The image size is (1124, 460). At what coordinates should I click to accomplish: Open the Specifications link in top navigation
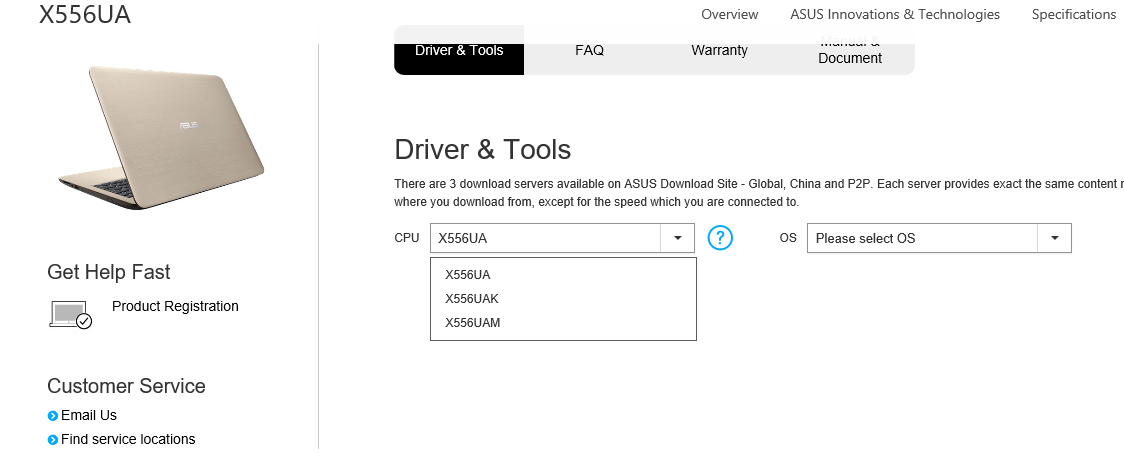(x=1073, y=14)
